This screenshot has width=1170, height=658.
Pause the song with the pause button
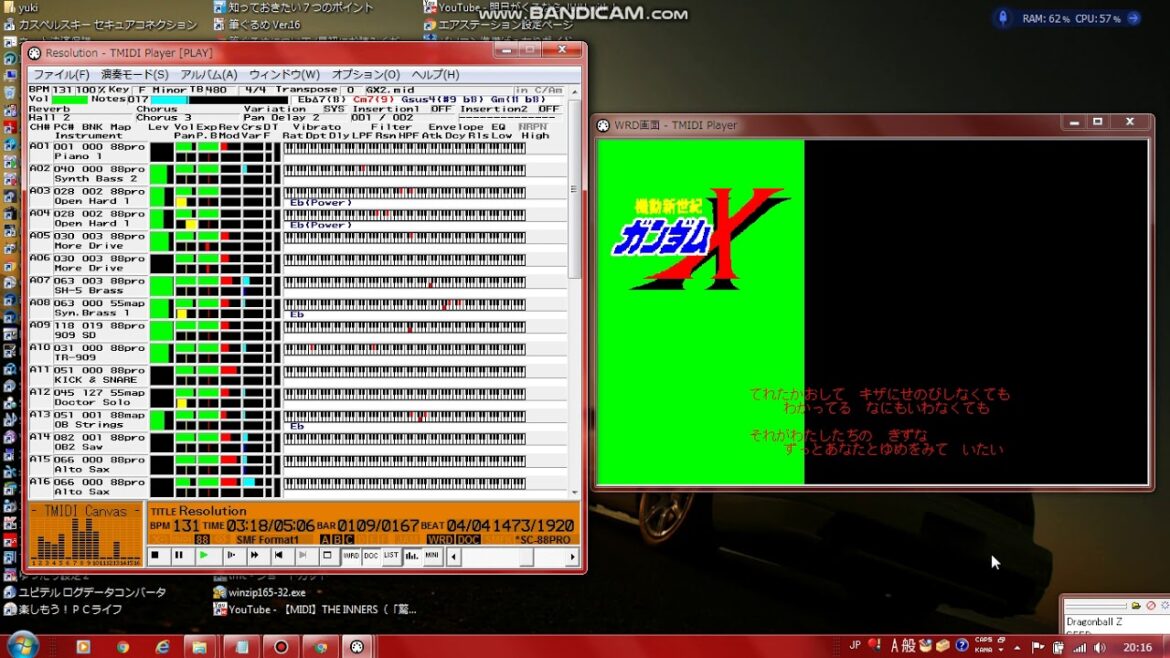[179, 555]
